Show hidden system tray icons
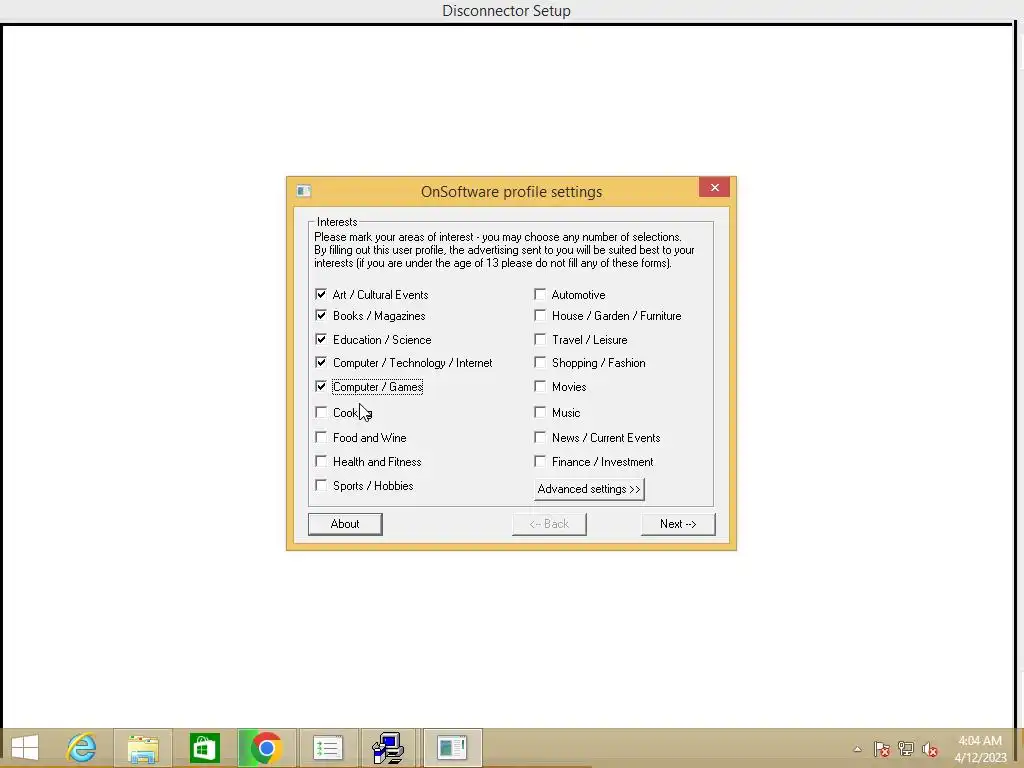 (857, 749)
